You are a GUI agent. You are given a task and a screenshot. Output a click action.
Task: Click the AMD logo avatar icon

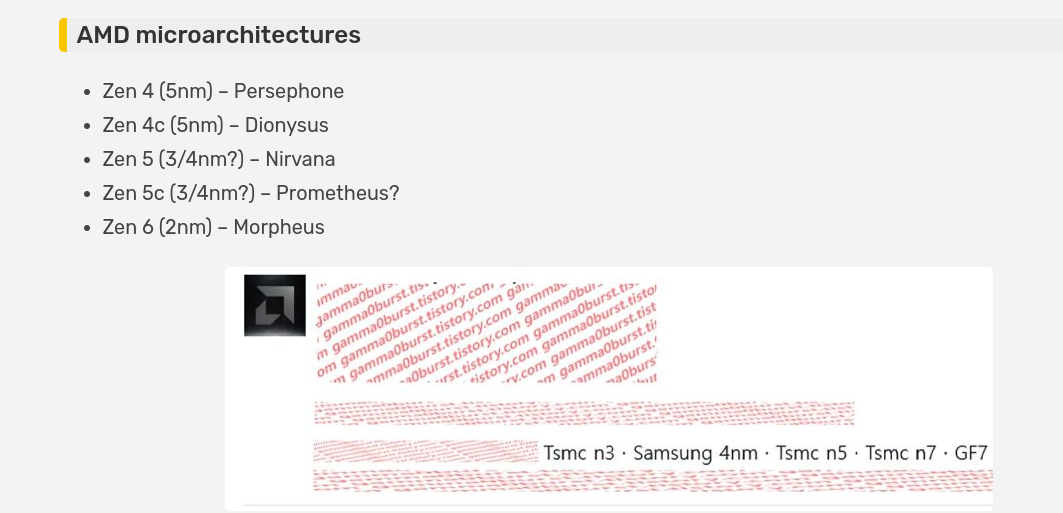tap(275, 305)
